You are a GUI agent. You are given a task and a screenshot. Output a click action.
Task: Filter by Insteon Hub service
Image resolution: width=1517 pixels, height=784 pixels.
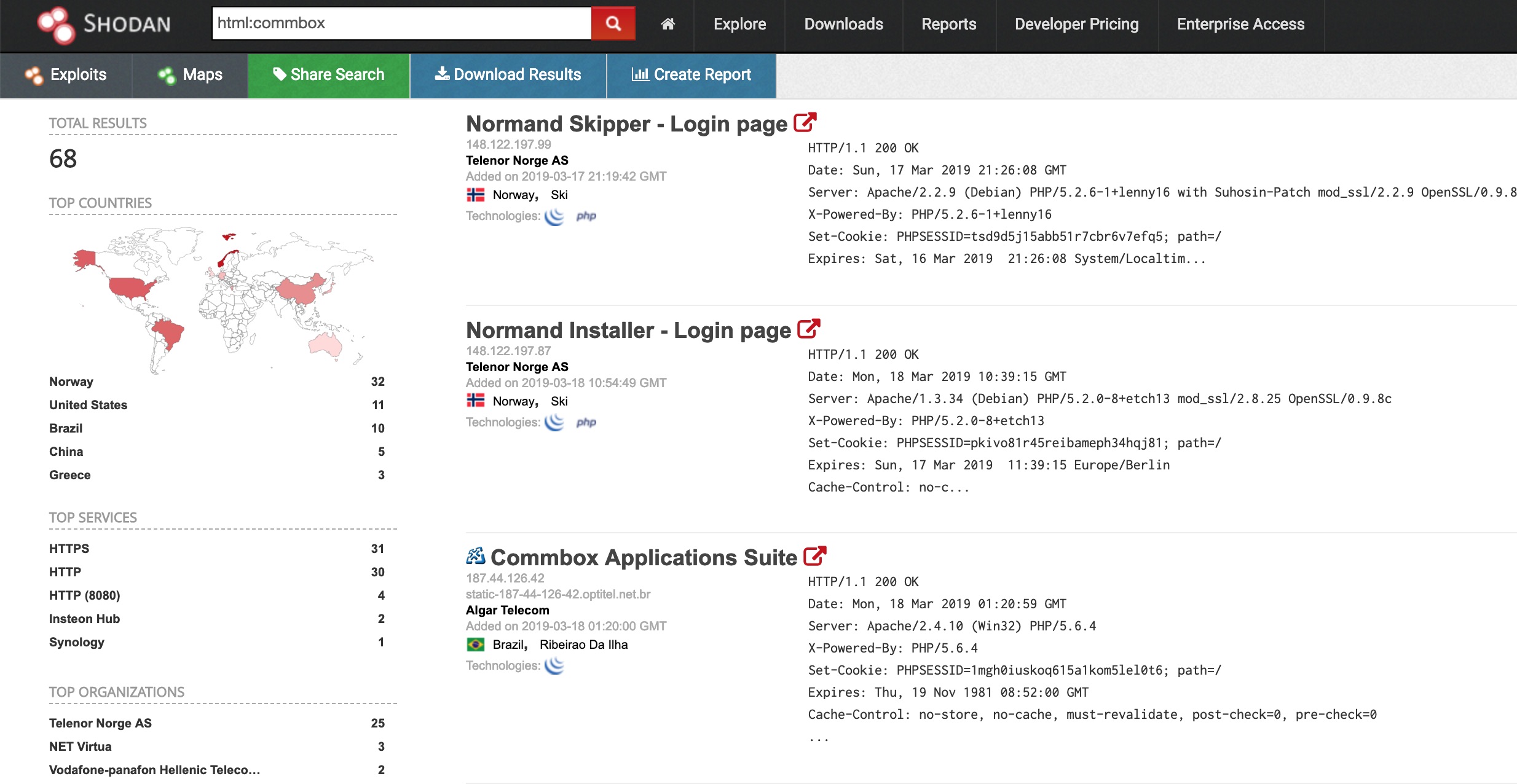click(84, 619)
